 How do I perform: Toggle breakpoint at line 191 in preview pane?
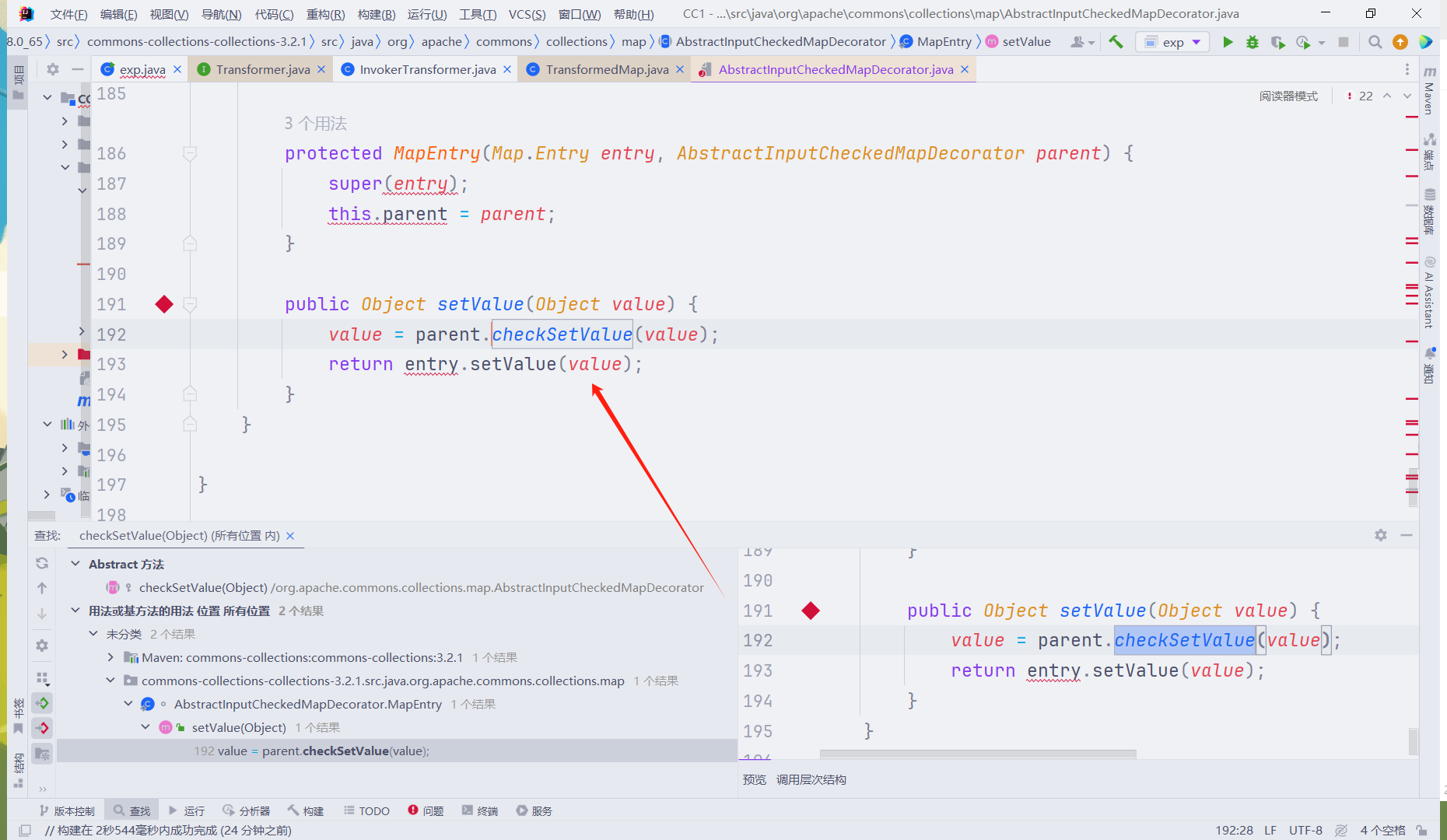click(x=811, y=611)
